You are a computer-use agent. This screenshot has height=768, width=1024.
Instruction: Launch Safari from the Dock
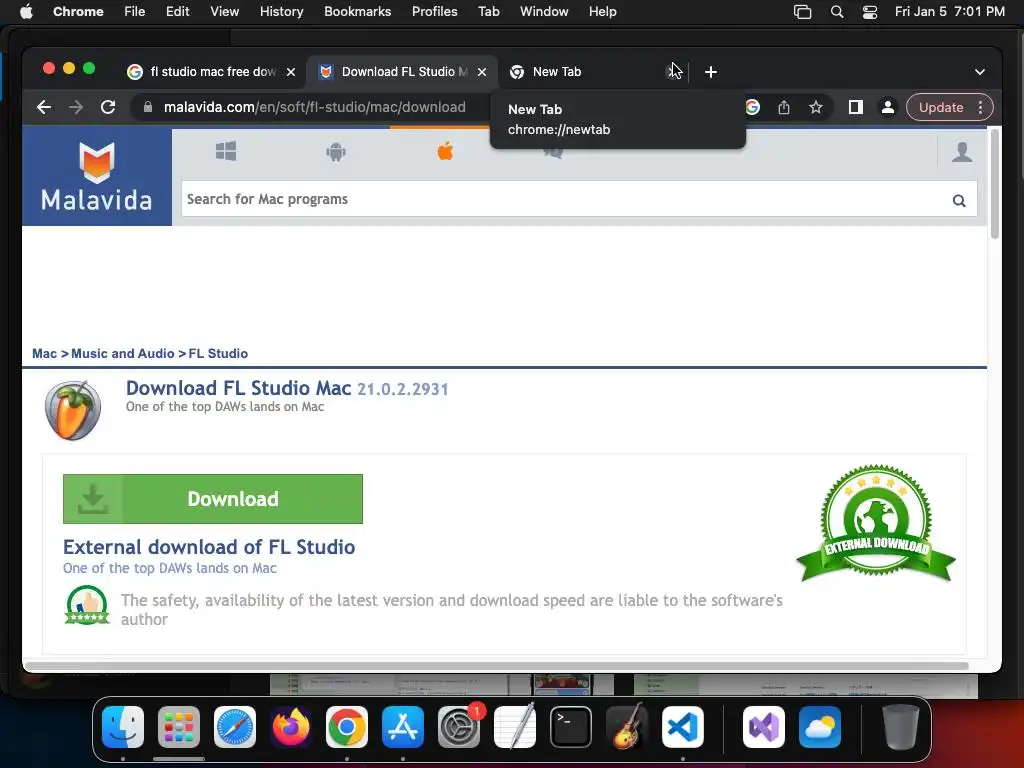pyautogui.click(x=235, y=727)
